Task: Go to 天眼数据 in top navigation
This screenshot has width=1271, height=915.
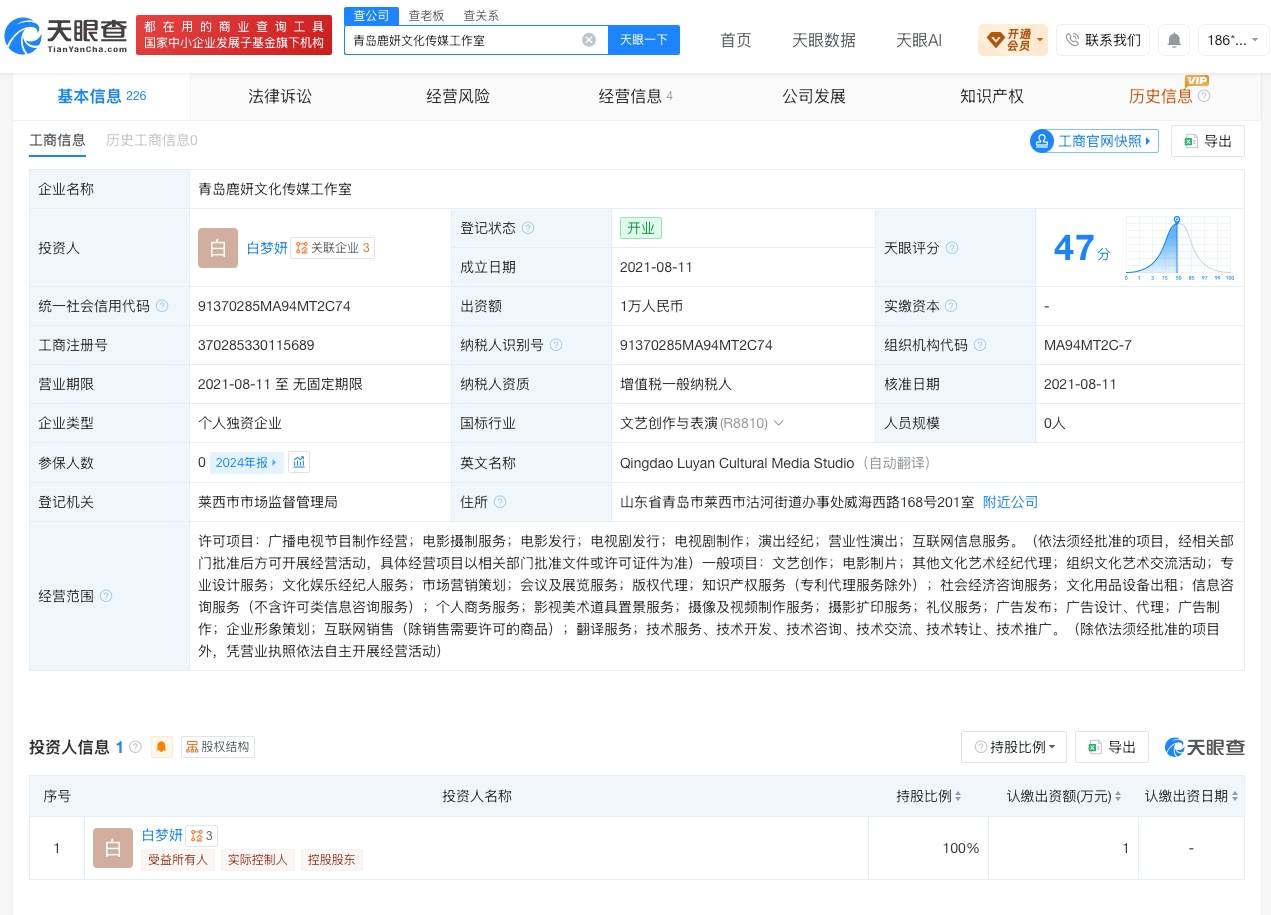Action: pyautogui.click(x=824, y=40)
